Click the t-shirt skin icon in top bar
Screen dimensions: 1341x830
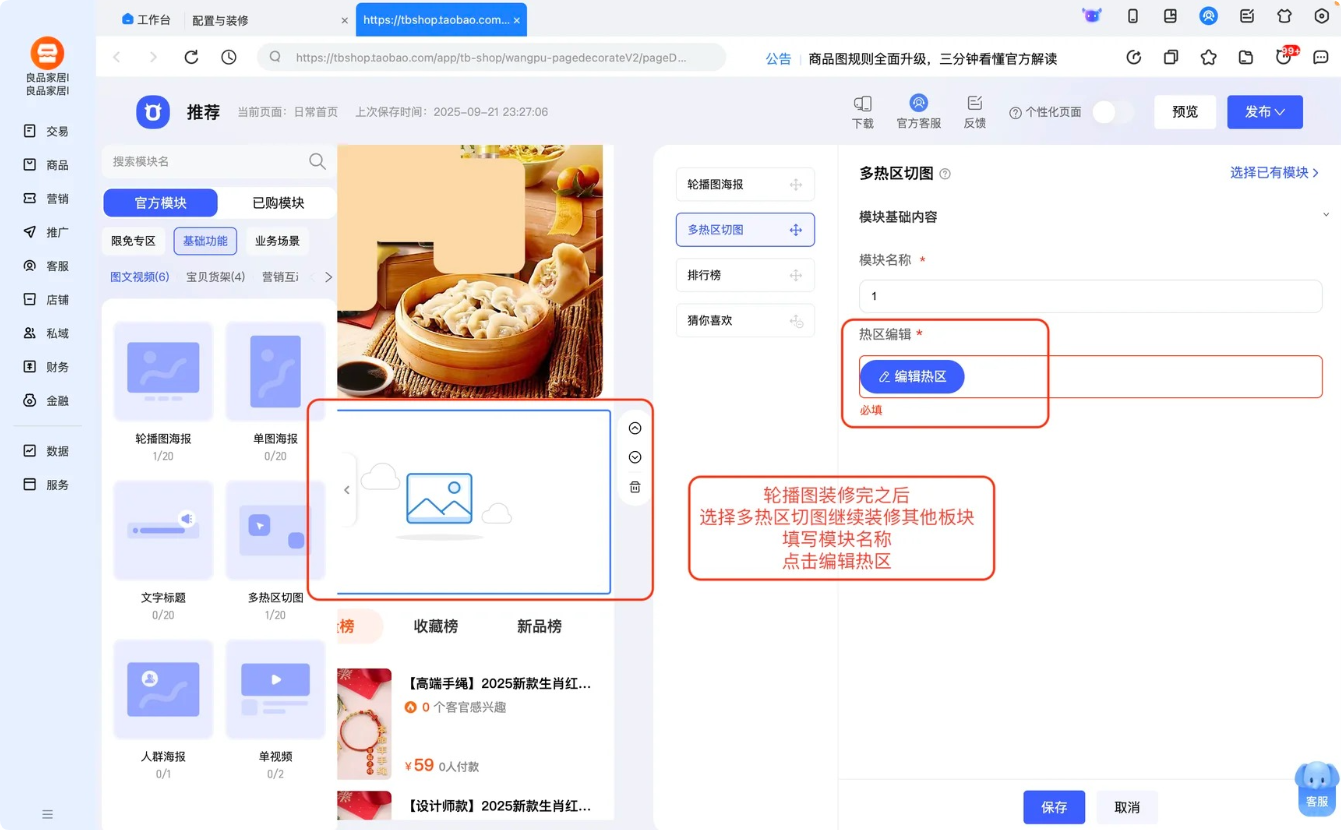click(1285, 16)
